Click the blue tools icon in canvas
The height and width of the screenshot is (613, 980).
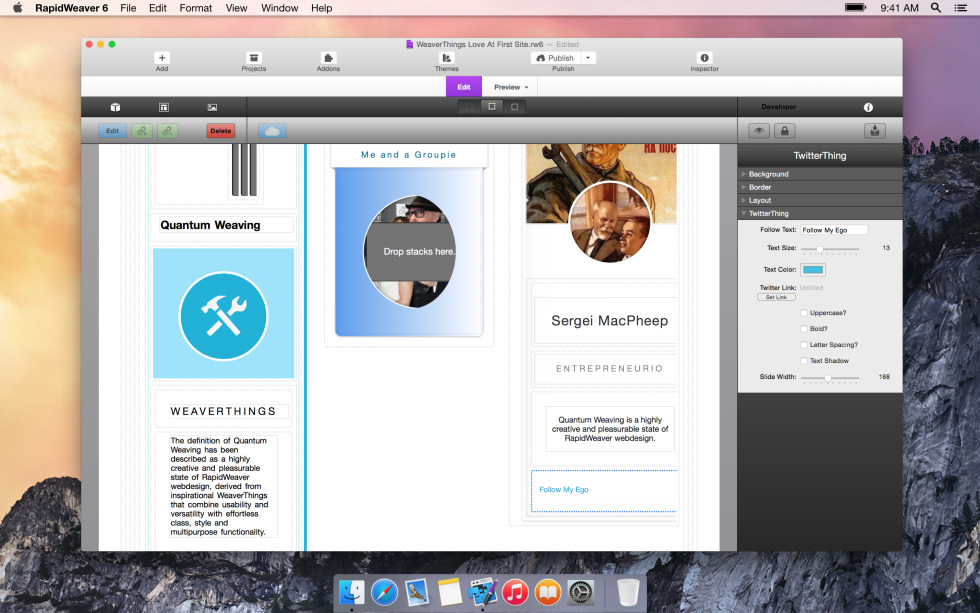(x=223, y=316)
